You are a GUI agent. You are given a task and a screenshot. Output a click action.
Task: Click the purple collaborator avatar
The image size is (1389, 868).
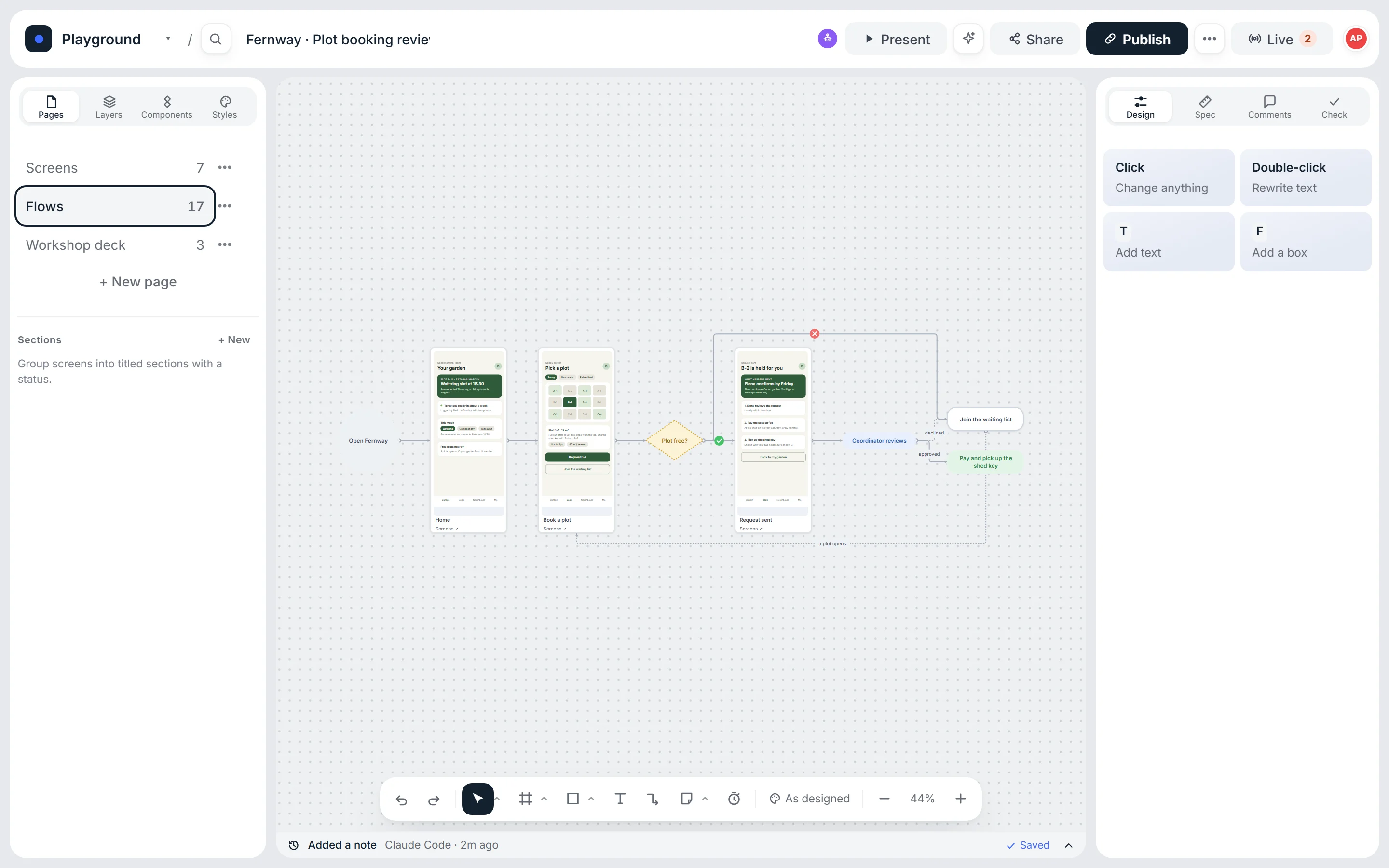(827, 39)
